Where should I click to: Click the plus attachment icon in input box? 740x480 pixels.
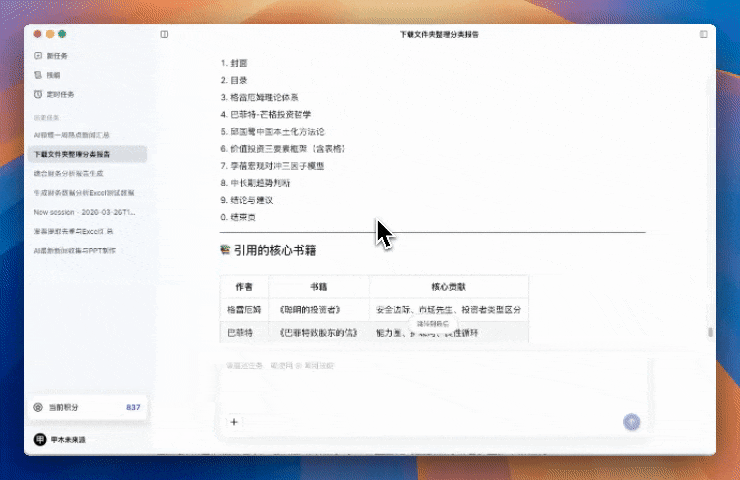(x=234, y=422)
